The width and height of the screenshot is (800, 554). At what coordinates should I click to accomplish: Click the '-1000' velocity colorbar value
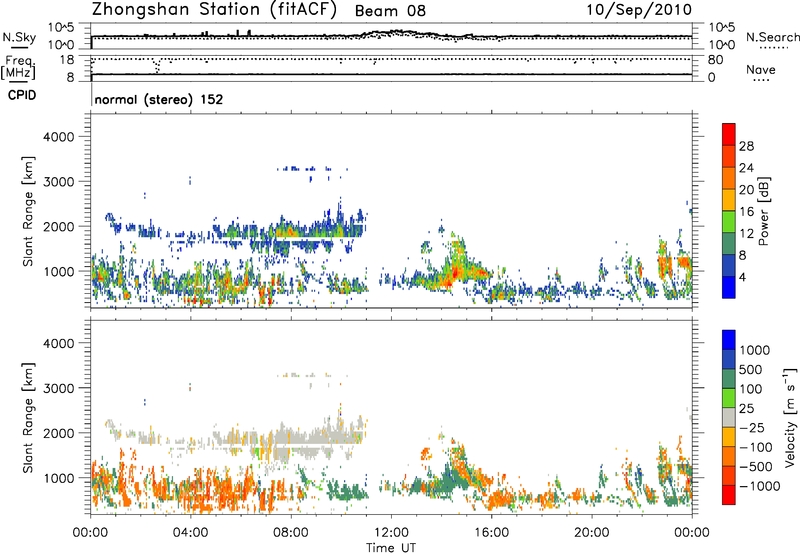click(x=759, y=486)
